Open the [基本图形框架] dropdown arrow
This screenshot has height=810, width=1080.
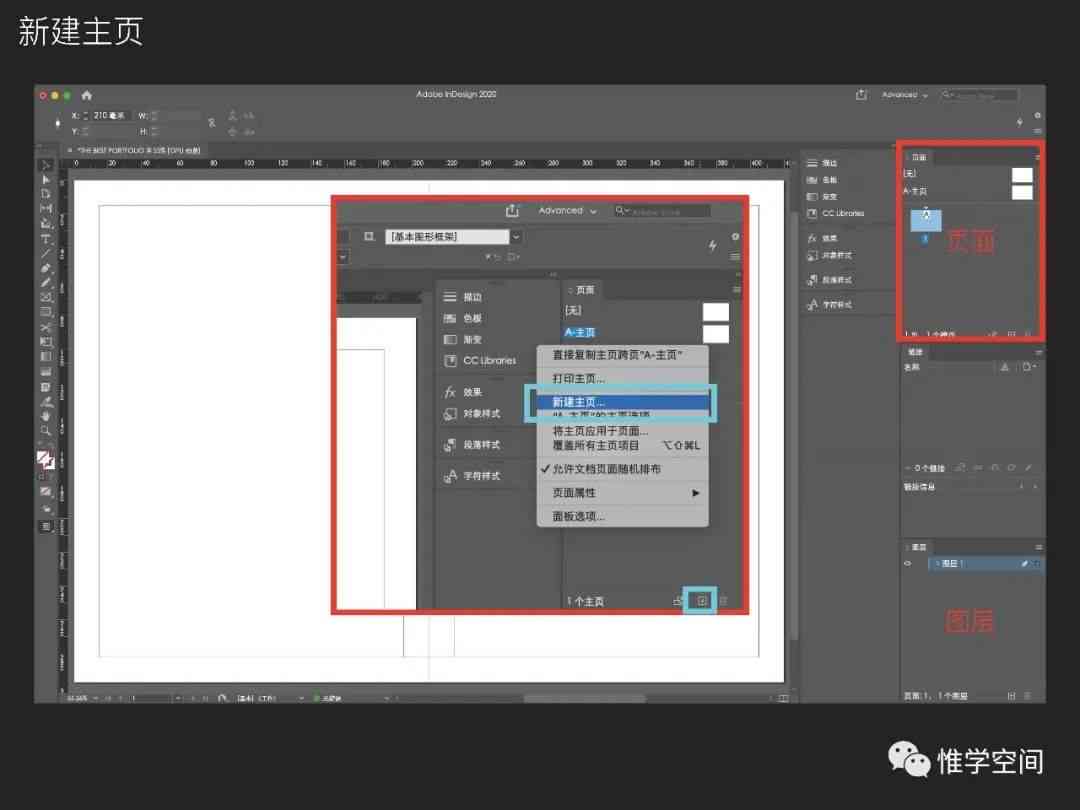pyautogui.click(x=516, y=236)
